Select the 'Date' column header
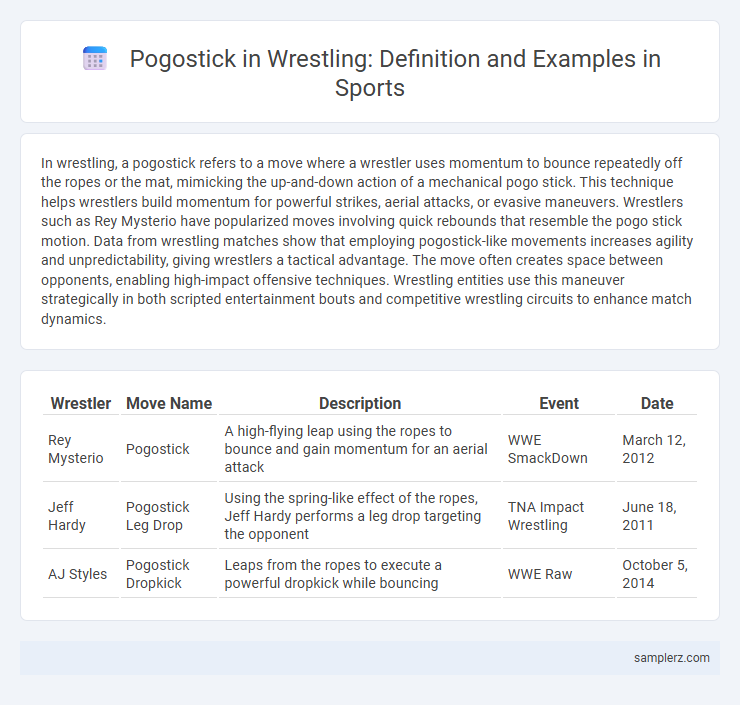740x705 pixels. [657, 403]
